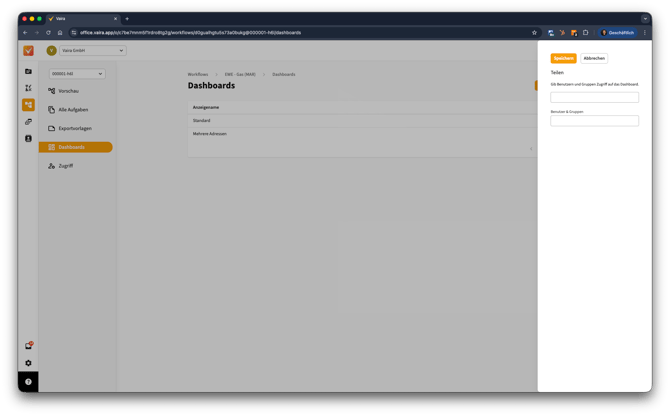Click the Abbrechen button
670x416 pixels.
pos(594,59)
